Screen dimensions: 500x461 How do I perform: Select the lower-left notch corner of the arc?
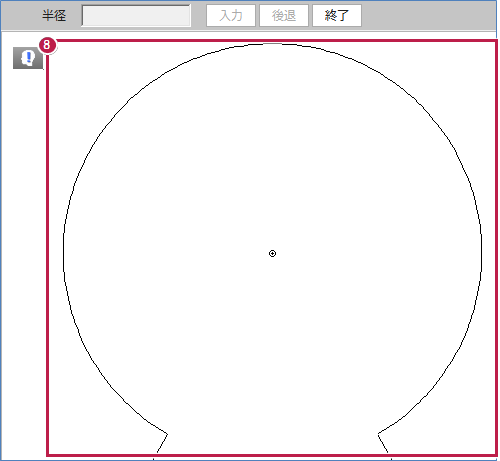coord(167,434)
